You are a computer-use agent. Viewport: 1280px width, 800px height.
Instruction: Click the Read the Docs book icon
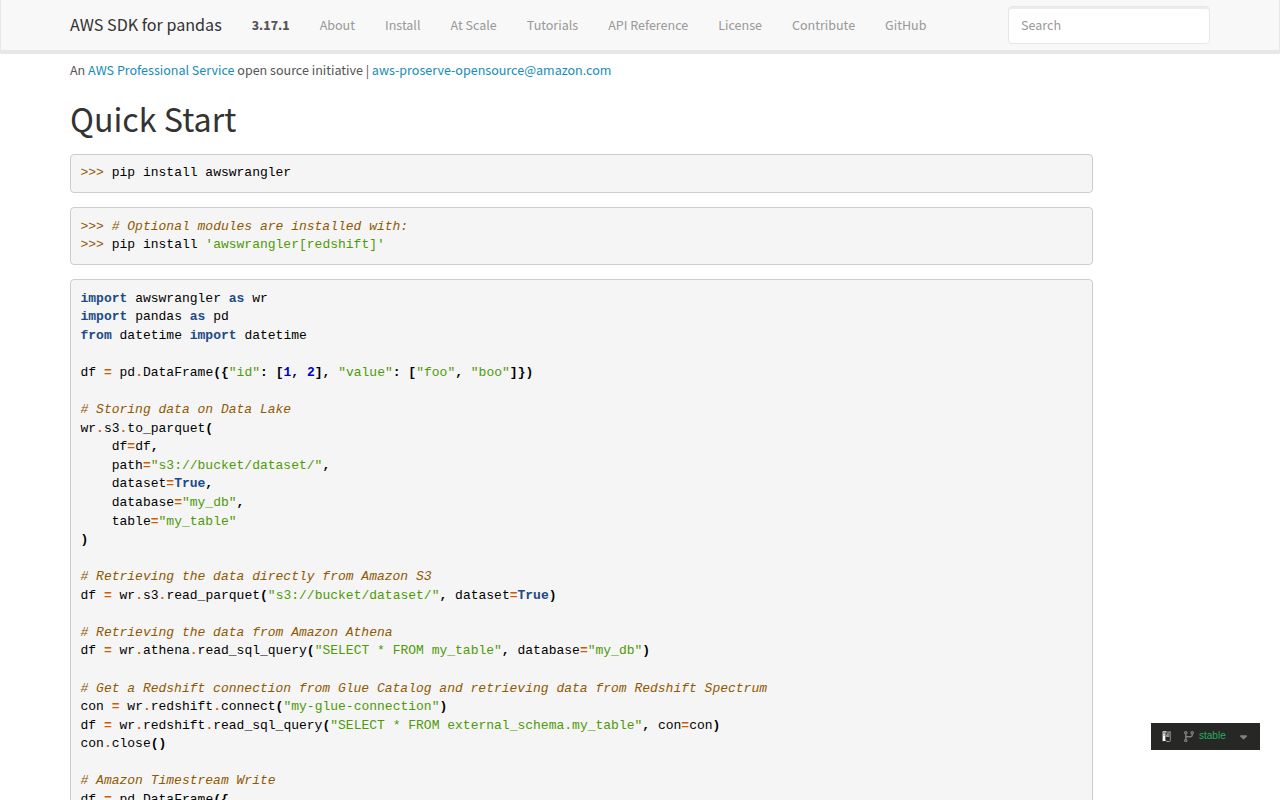click(1166, 736)
